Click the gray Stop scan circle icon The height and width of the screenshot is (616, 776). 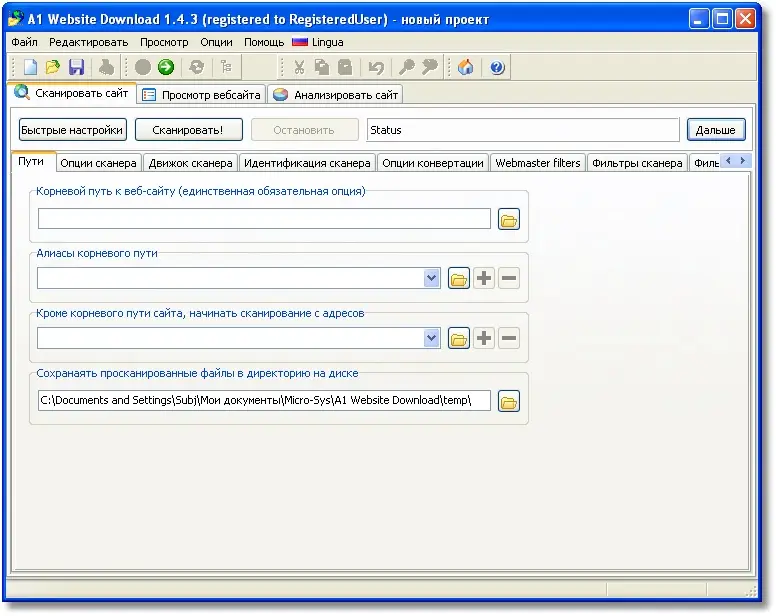point(143,67)
